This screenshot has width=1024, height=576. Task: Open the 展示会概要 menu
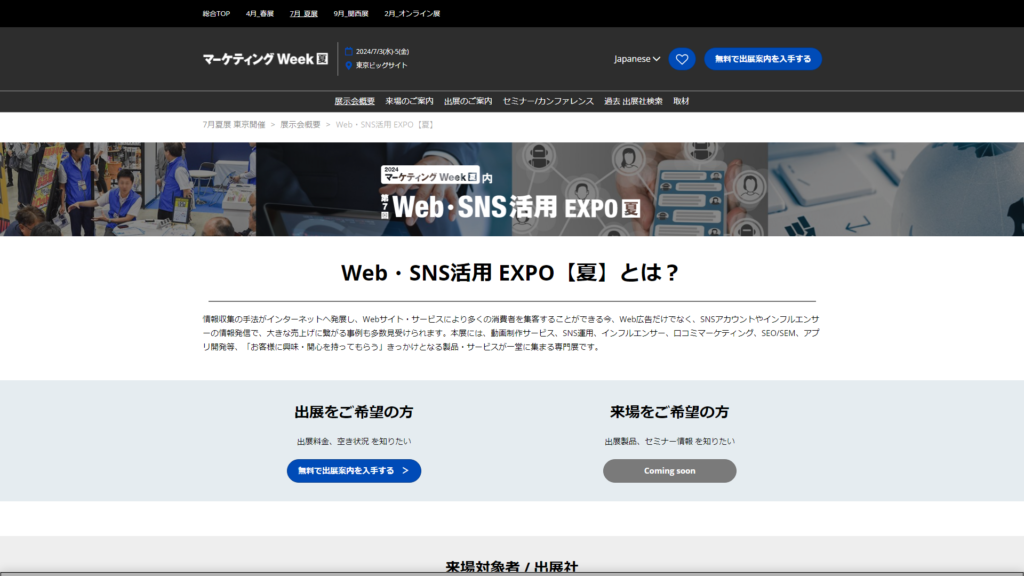point(355,101)
